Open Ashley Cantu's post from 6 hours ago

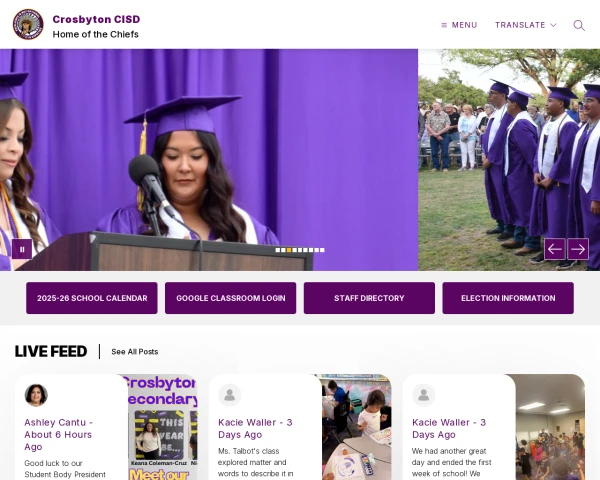(58, 434)
